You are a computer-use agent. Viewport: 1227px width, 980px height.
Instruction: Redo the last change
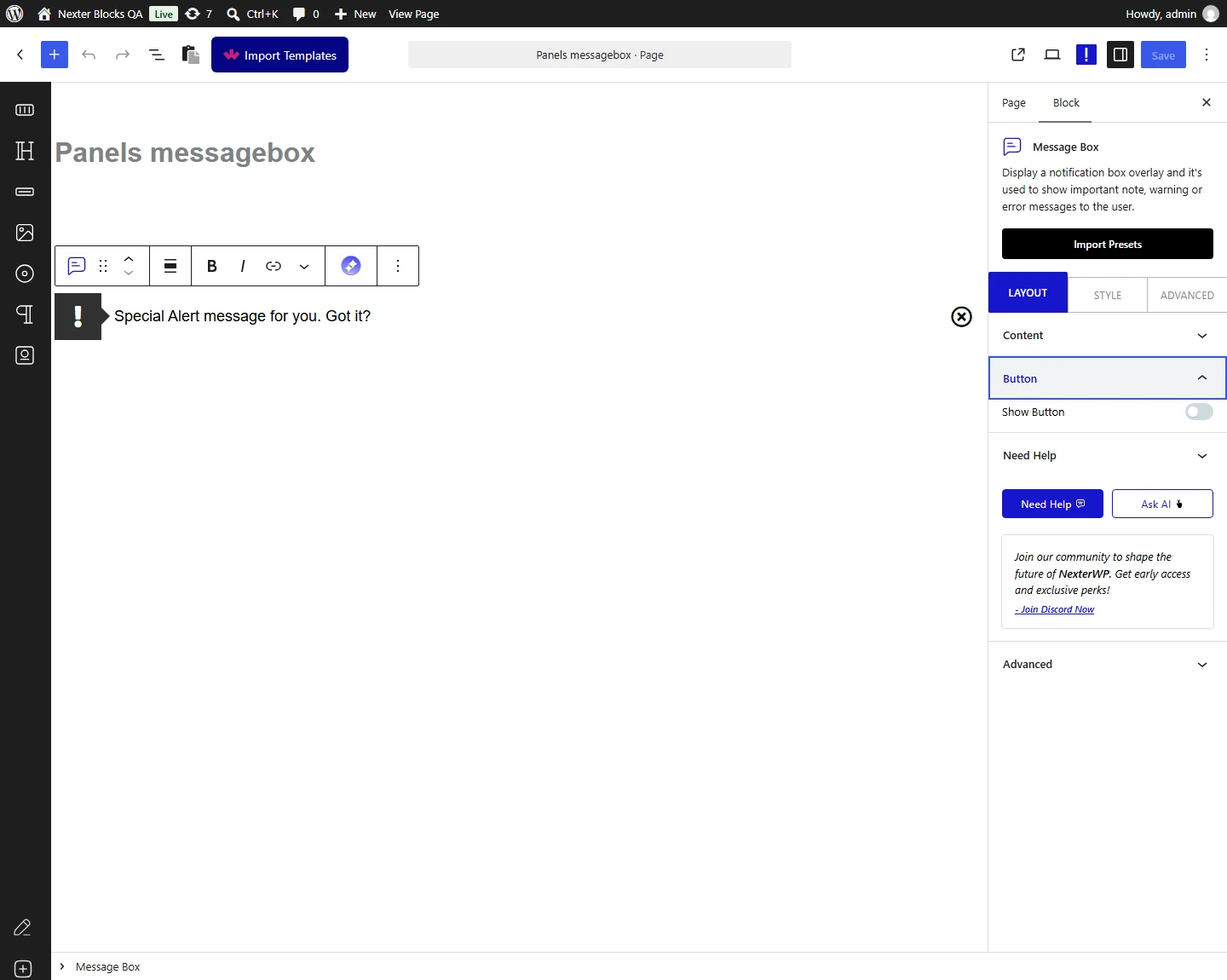click(123, 55)
